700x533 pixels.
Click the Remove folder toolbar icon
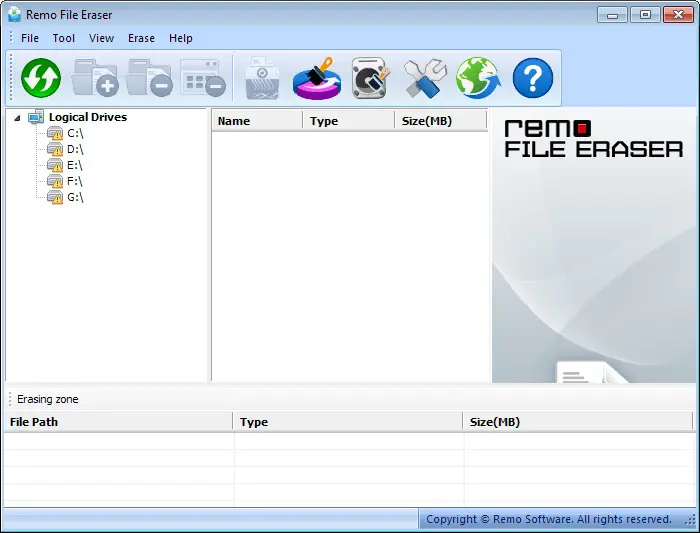coord(149,78)
